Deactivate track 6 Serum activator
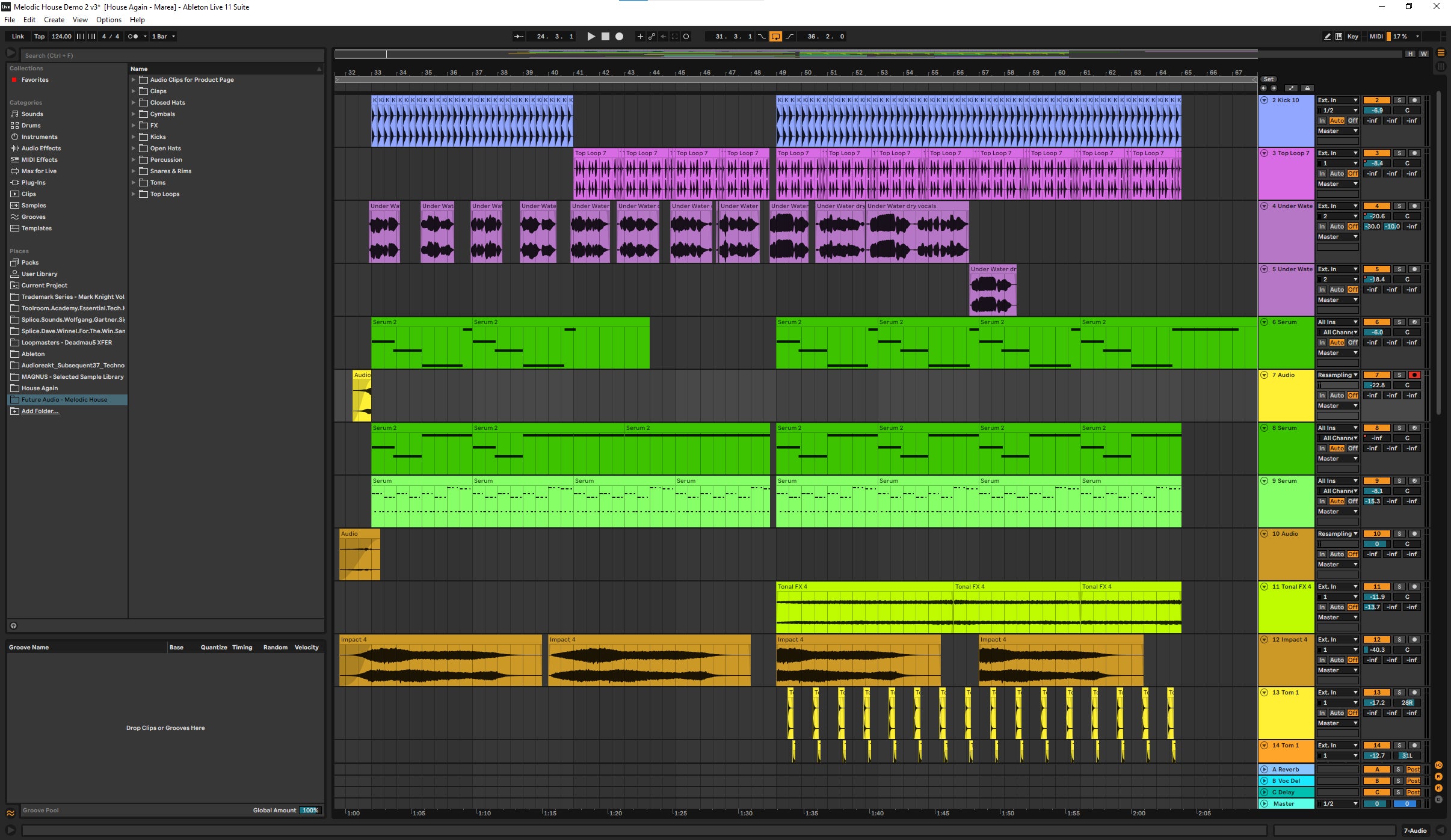Screen dimensions: 1451x840 pos(1376,322)
